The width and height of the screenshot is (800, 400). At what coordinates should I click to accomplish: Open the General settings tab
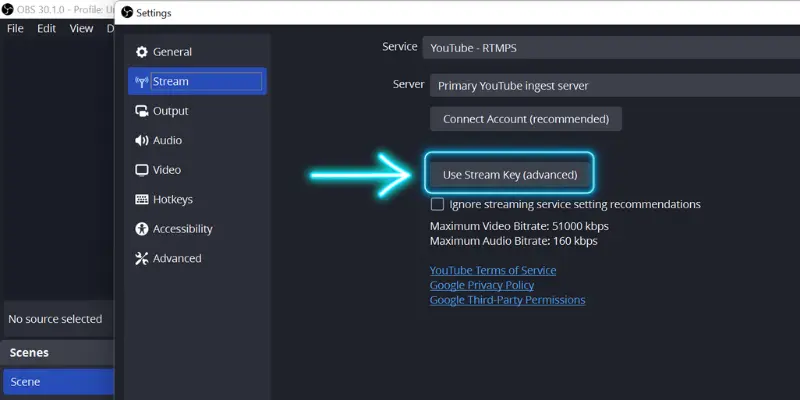pos(197,52)
